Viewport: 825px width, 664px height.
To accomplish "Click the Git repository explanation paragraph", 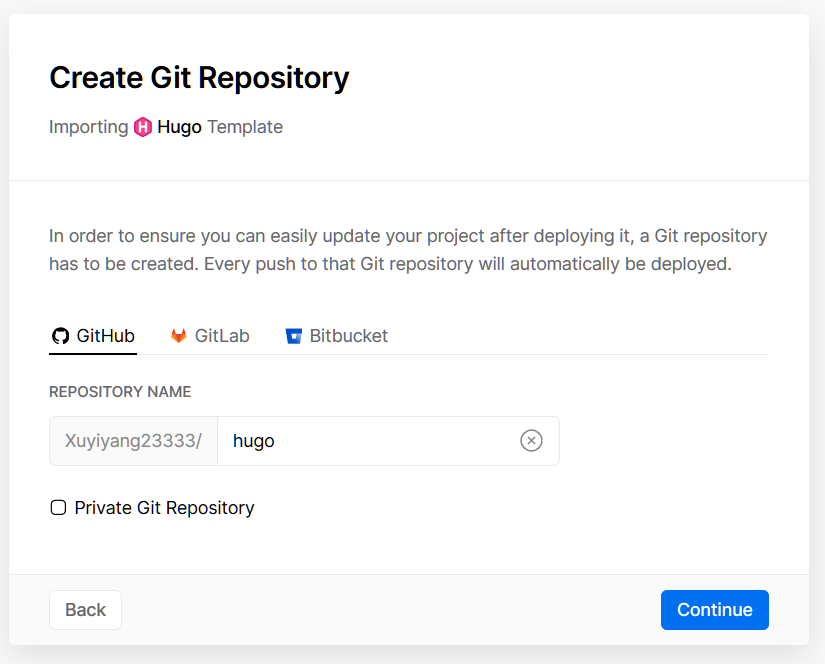I will click(408, 251).
